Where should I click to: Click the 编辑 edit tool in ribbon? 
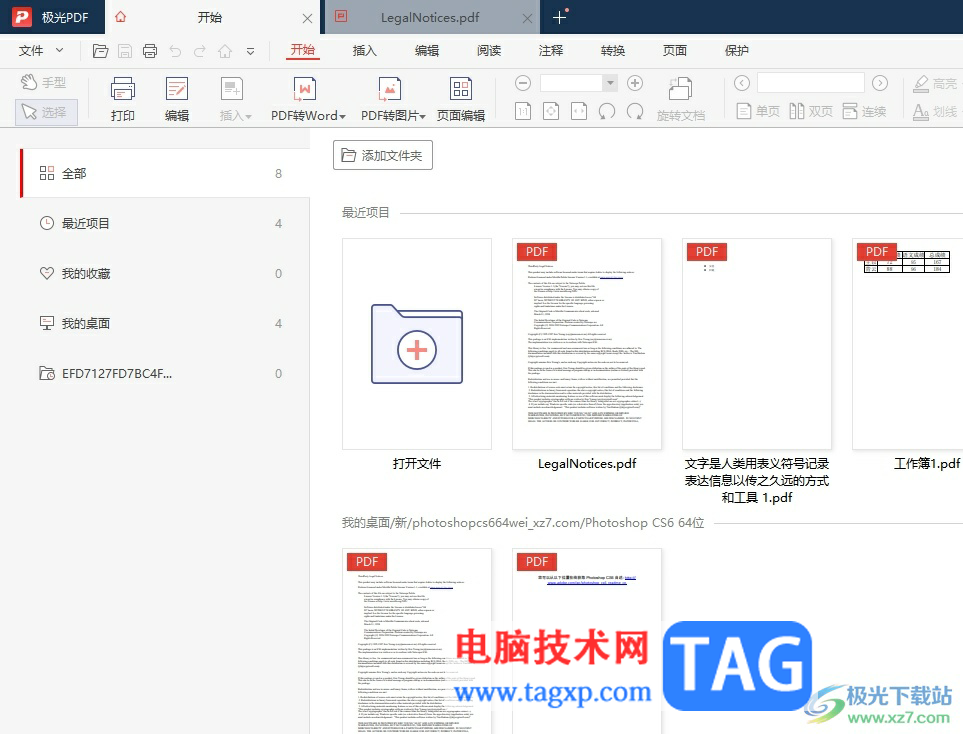[x=177, y=99]
